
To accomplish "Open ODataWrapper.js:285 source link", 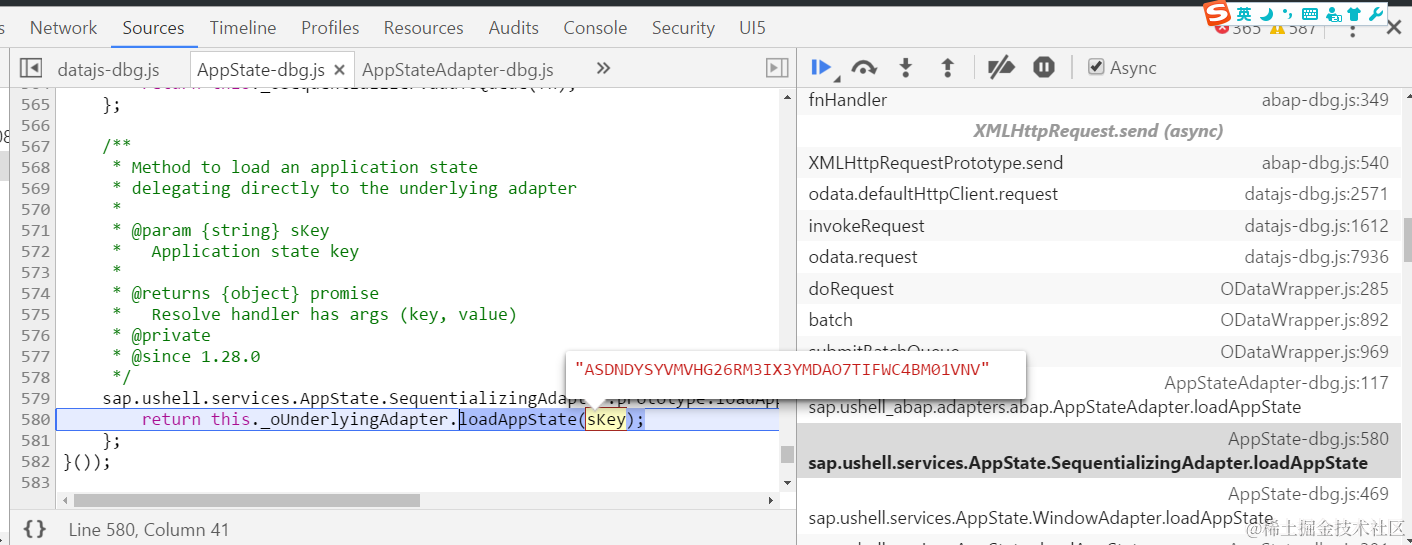I will click(1305, 289).
